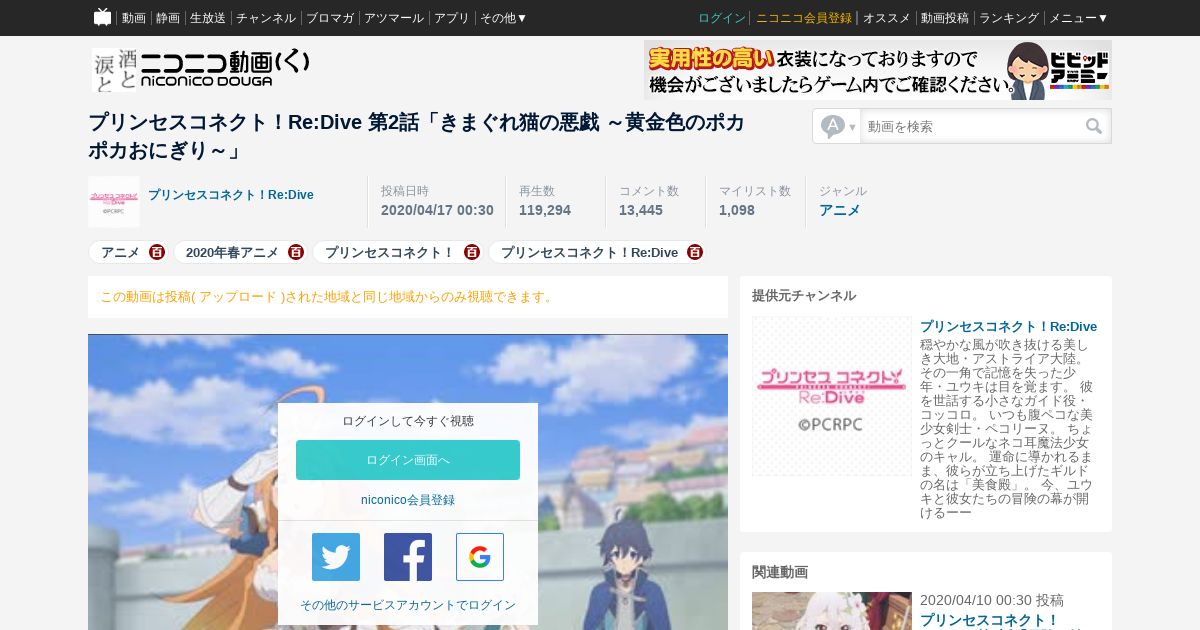Click the post date 2020/04/17 00:30
This screenshot has height=630, width=1200.
(x=437, y=210)
